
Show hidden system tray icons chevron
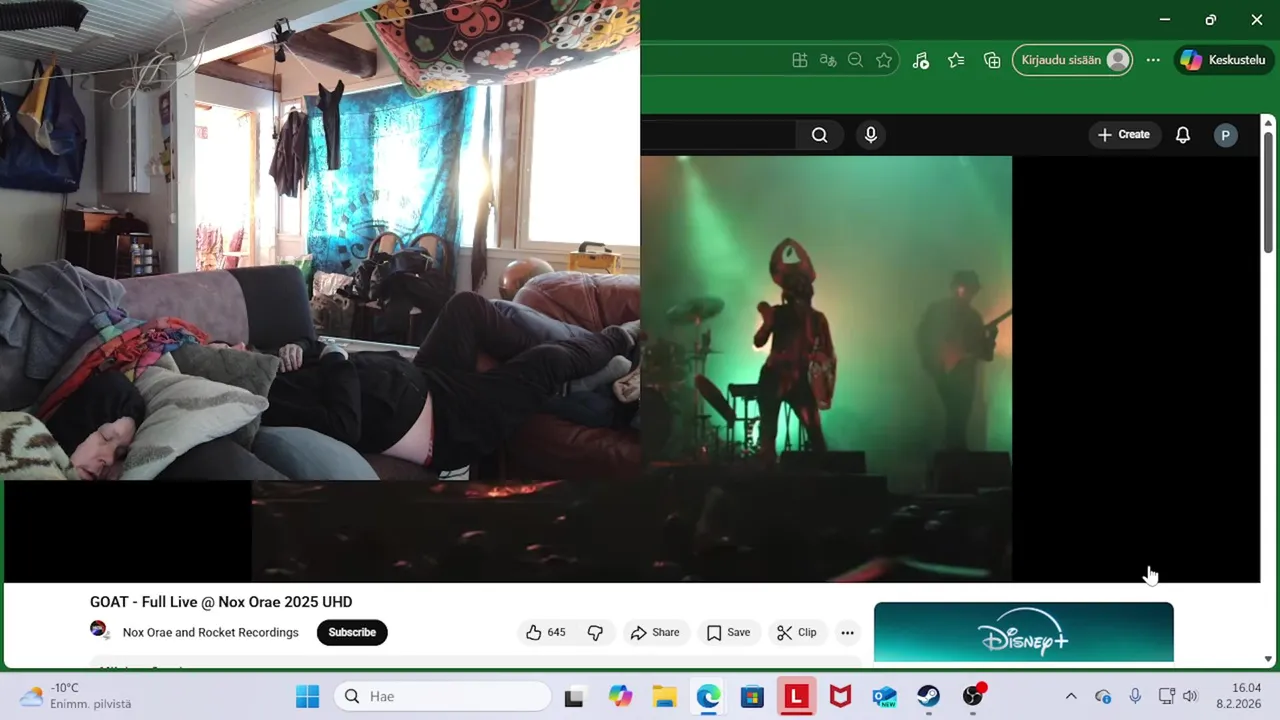pos(1071,696)
